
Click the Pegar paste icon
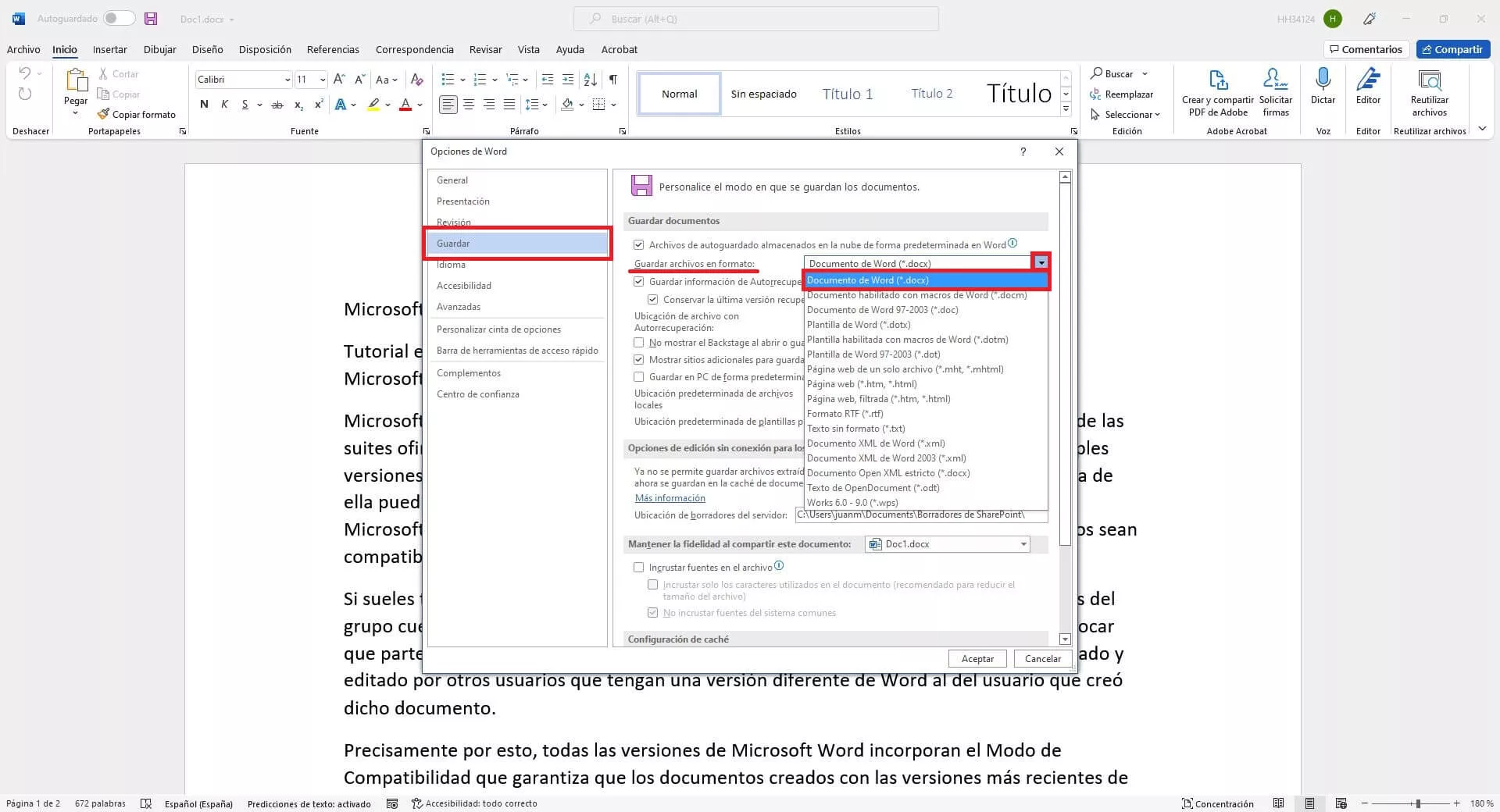pos(76,80)
